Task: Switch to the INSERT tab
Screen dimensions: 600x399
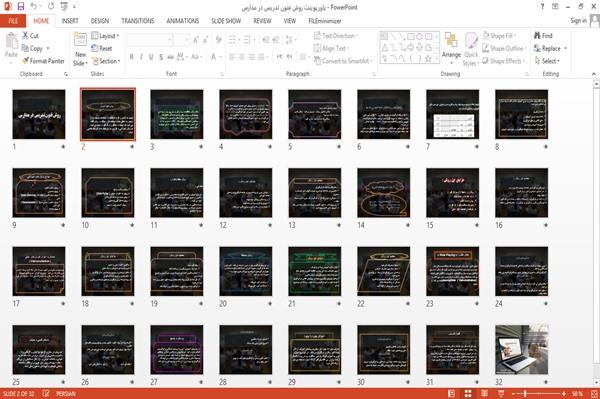Action: (70, 21)
